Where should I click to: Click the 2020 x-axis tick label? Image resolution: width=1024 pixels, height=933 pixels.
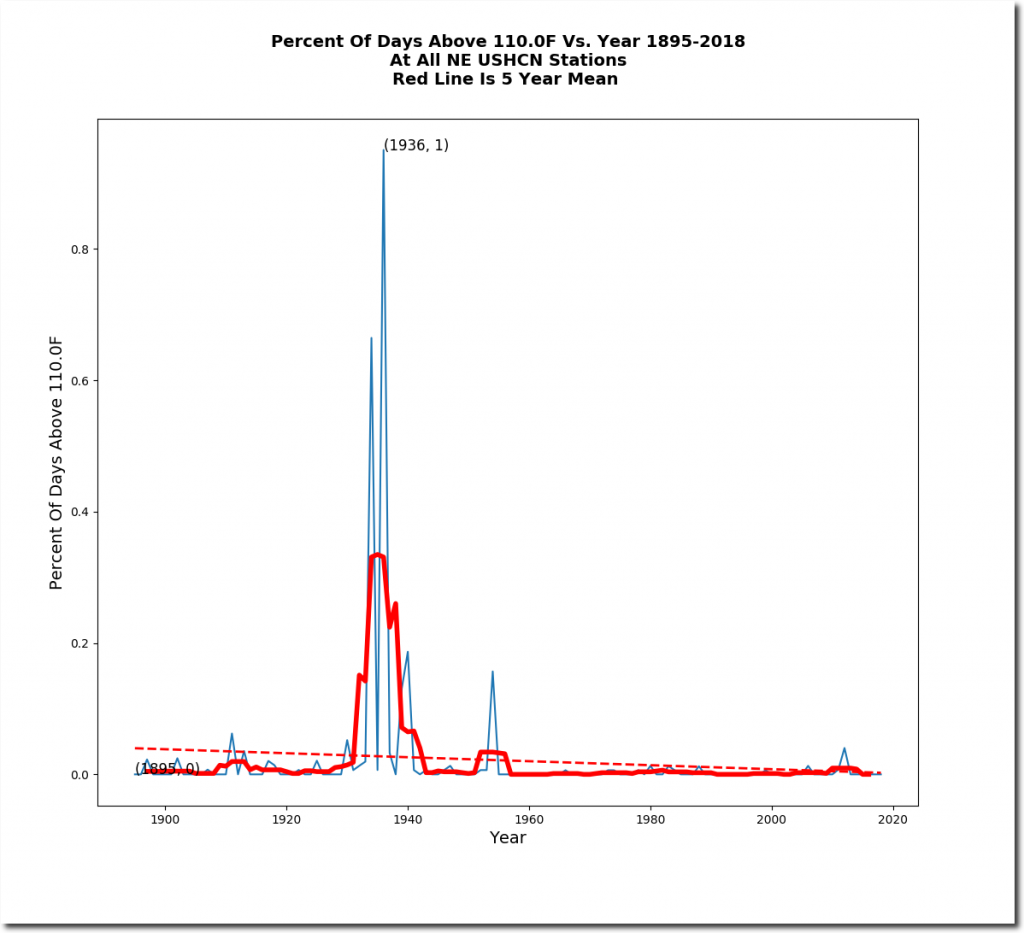click(x=893, y=820)
